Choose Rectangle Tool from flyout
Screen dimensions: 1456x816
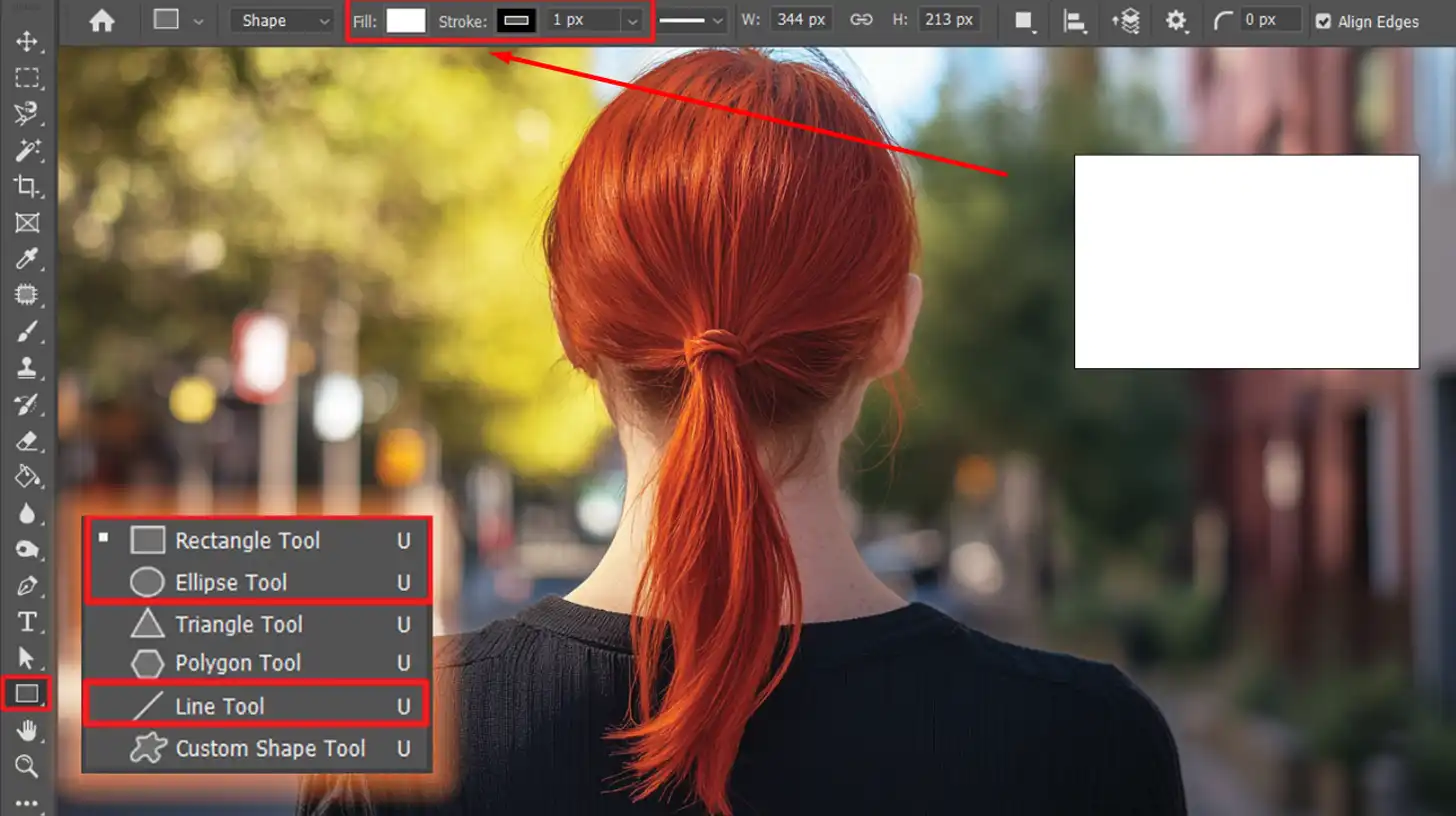point(258,541)
